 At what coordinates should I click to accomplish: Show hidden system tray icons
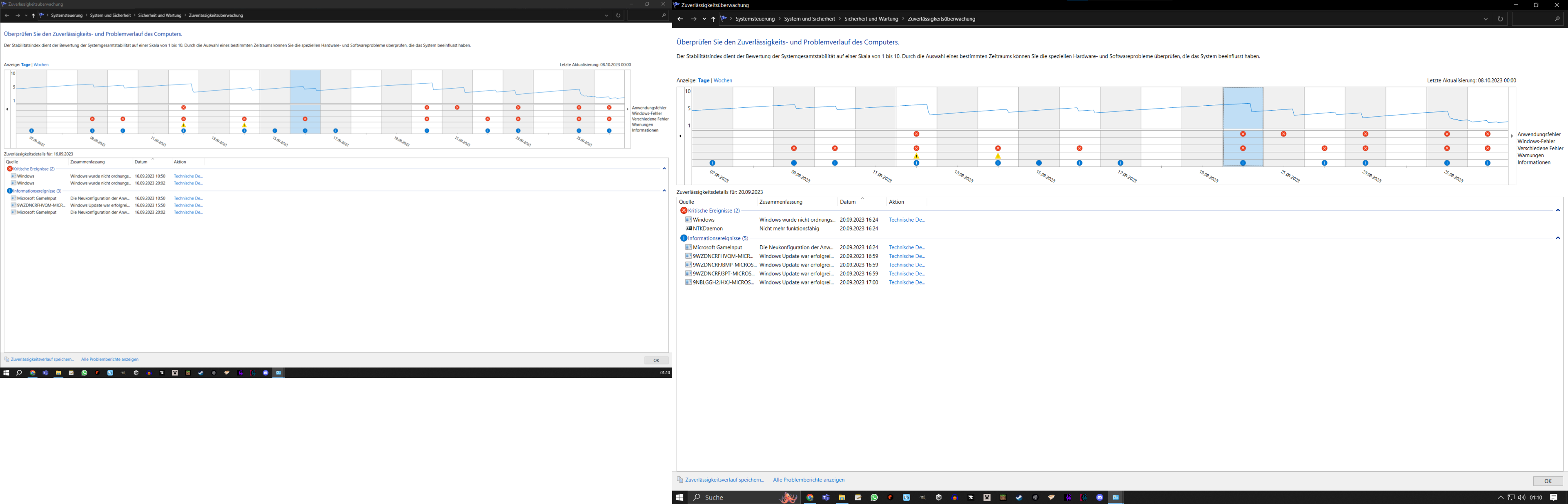1501,497
